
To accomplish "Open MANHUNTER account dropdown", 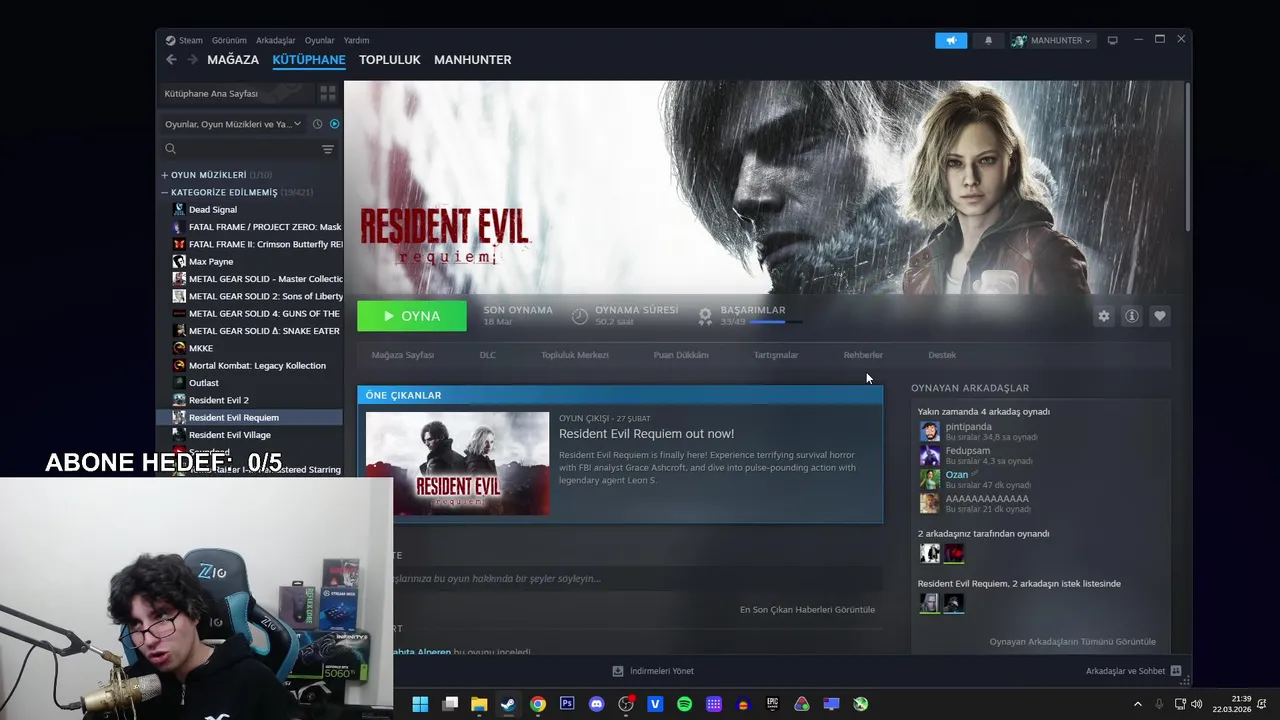I will pyautogui.click(x=1052, y=40).
